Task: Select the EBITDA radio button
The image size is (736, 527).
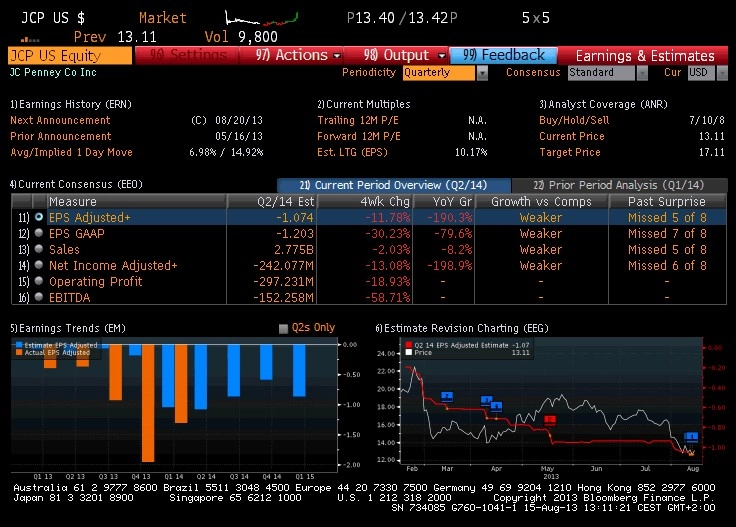Action: tap(39, 297)
